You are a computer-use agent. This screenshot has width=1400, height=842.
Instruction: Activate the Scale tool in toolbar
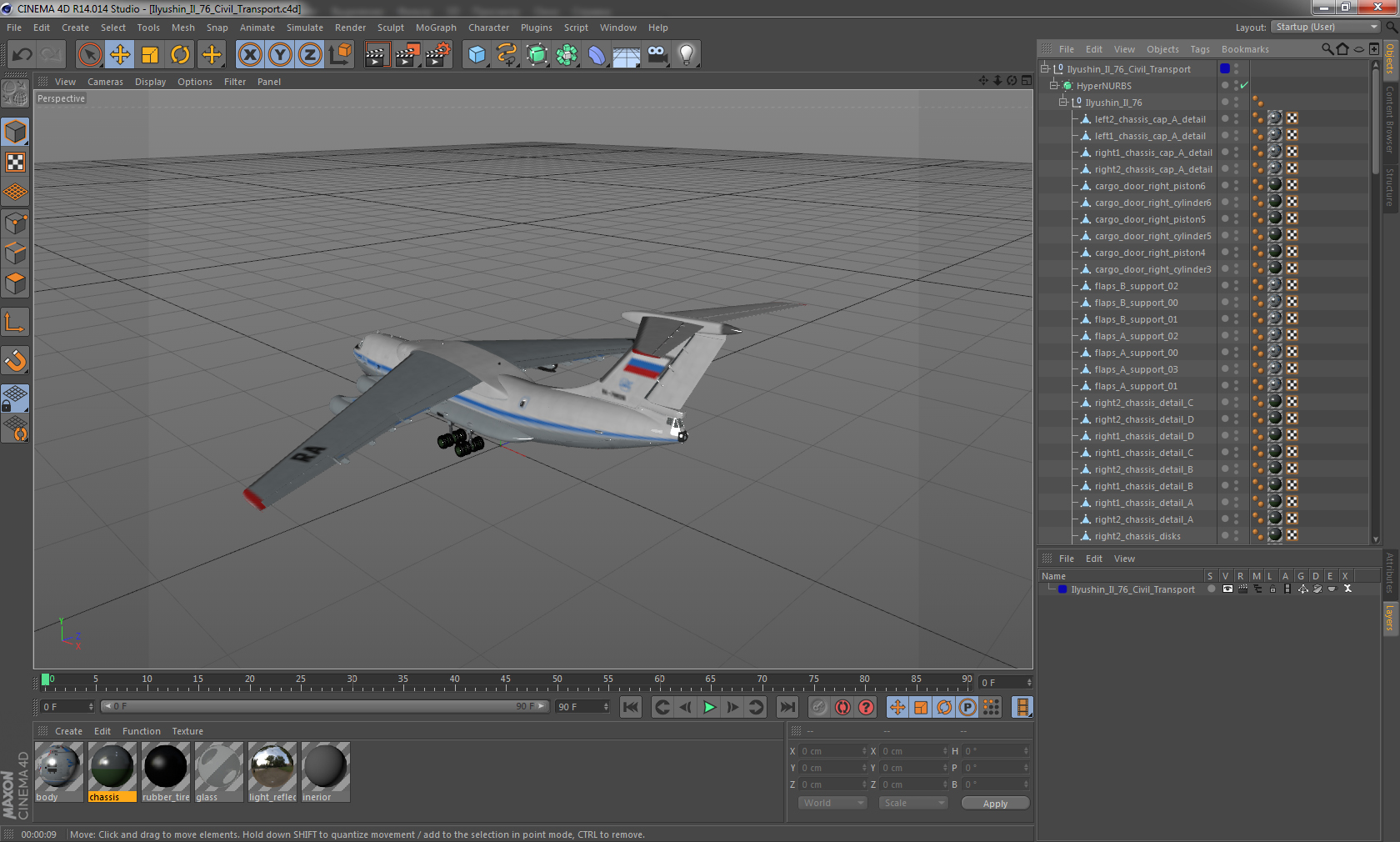(x=150, y=55)
